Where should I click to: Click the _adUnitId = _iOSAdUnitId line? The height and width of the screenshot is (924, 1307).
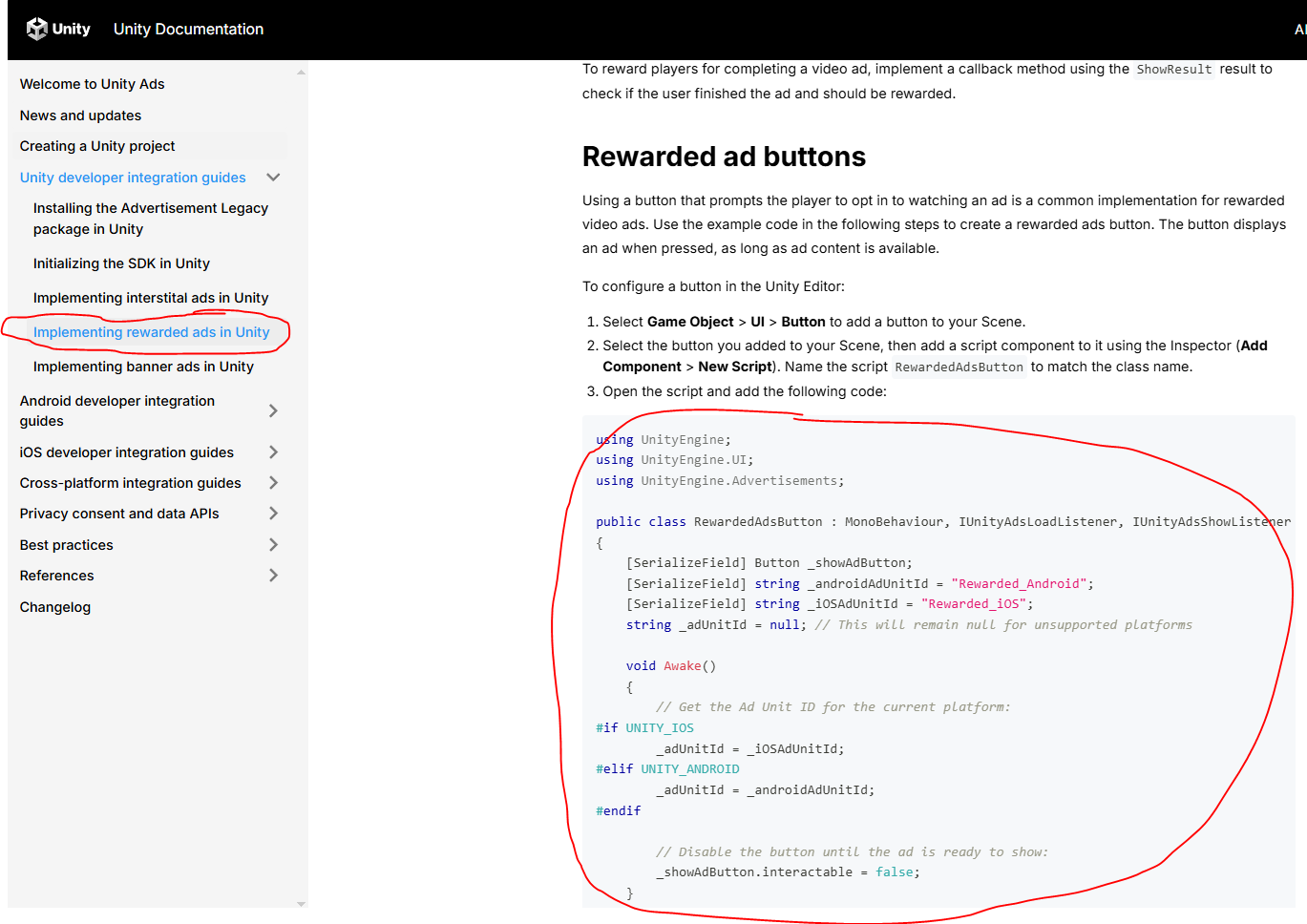click(x=749, y=749)
